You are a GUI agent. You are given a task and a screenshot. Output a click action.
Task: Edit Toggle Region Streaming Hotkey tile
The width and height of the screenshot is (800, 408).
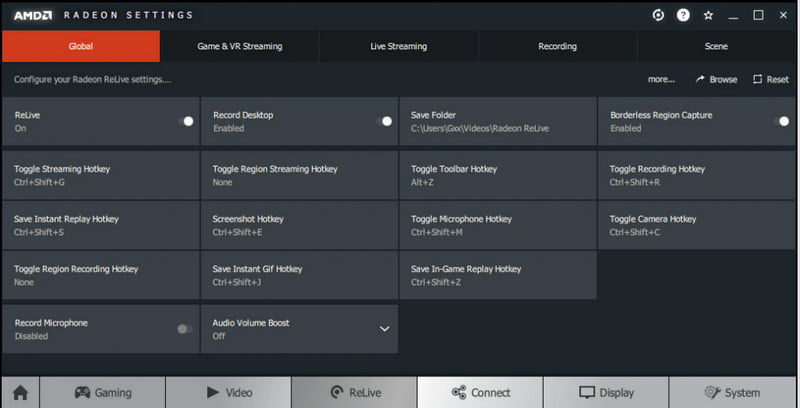(299, 175)
